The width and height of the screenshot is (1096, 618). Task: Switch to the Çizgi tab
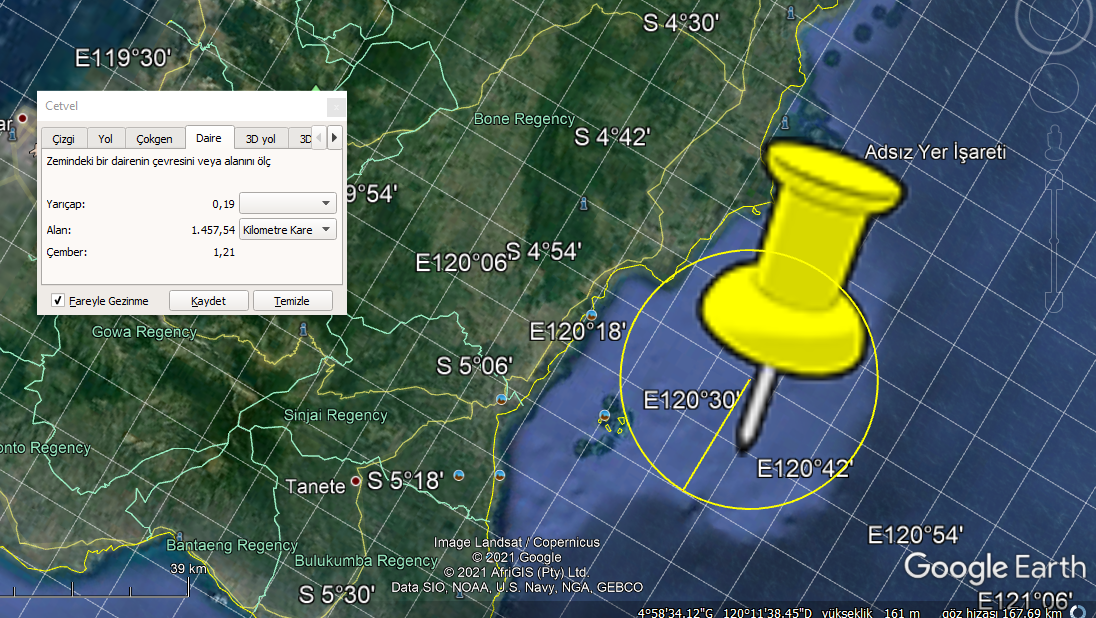pos(64,138)
